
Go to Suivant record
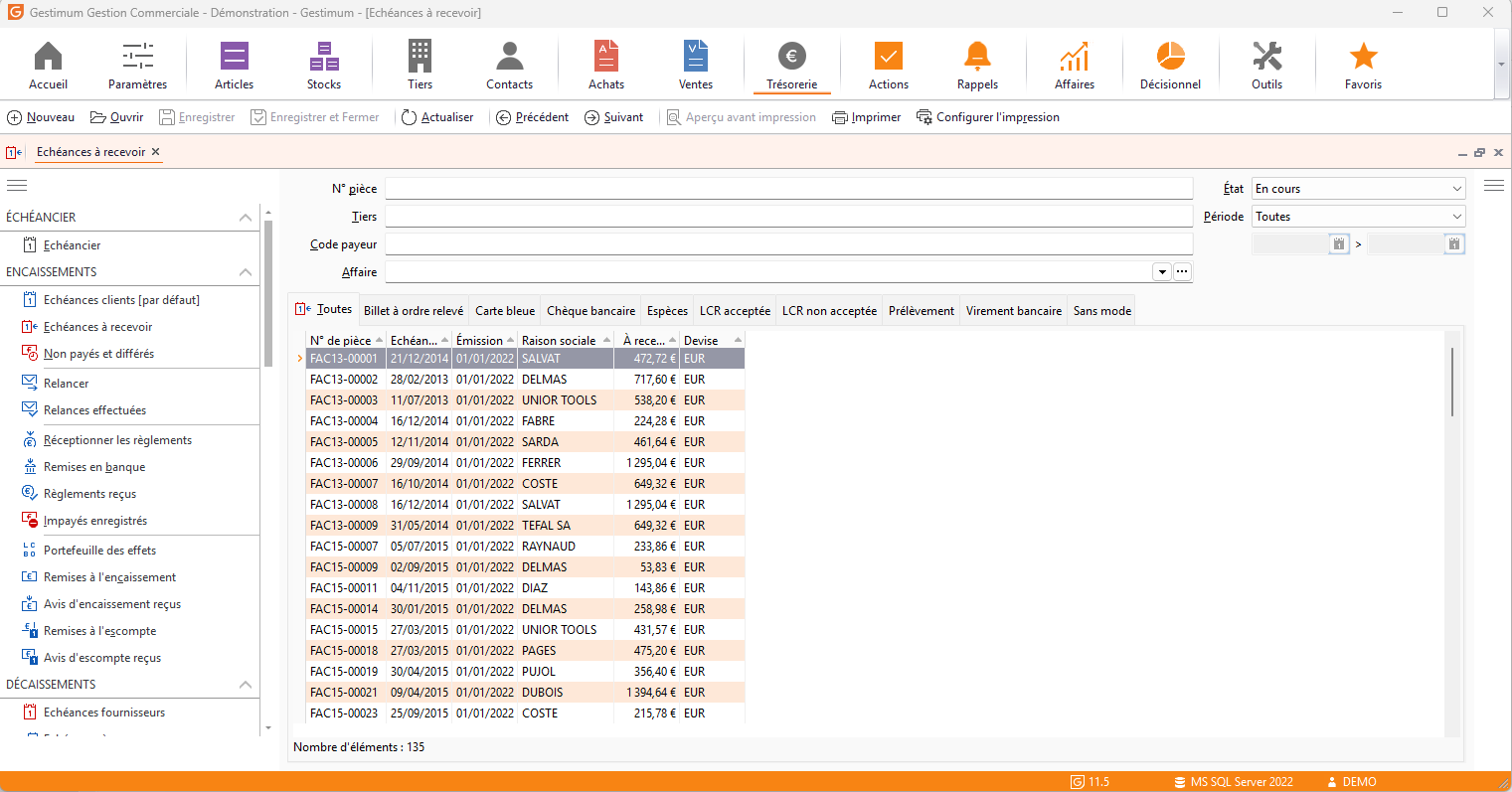(x=613, y=117)
